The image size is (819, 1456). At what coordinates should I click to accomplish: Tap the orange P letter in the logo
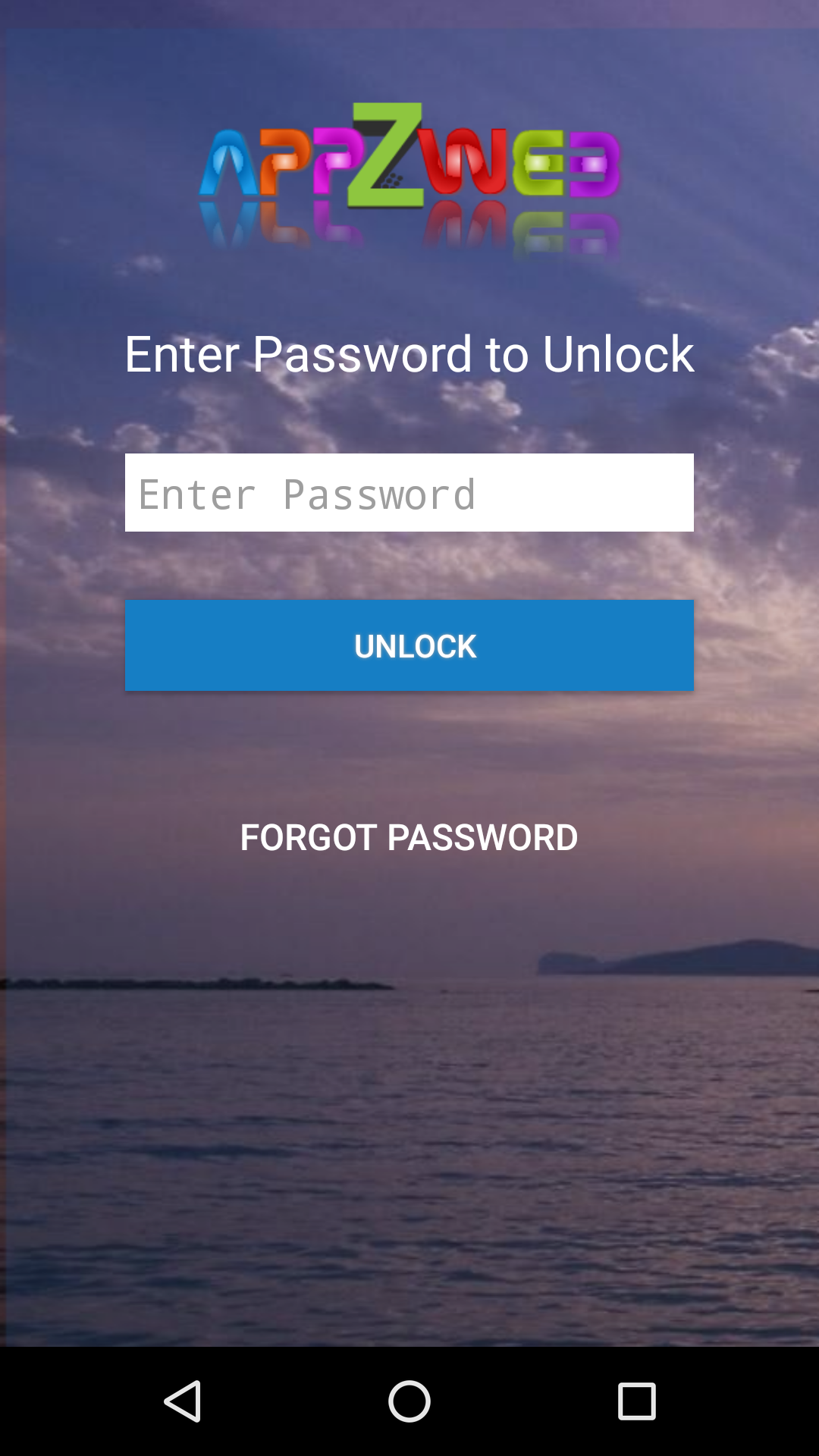click(285, 164)
